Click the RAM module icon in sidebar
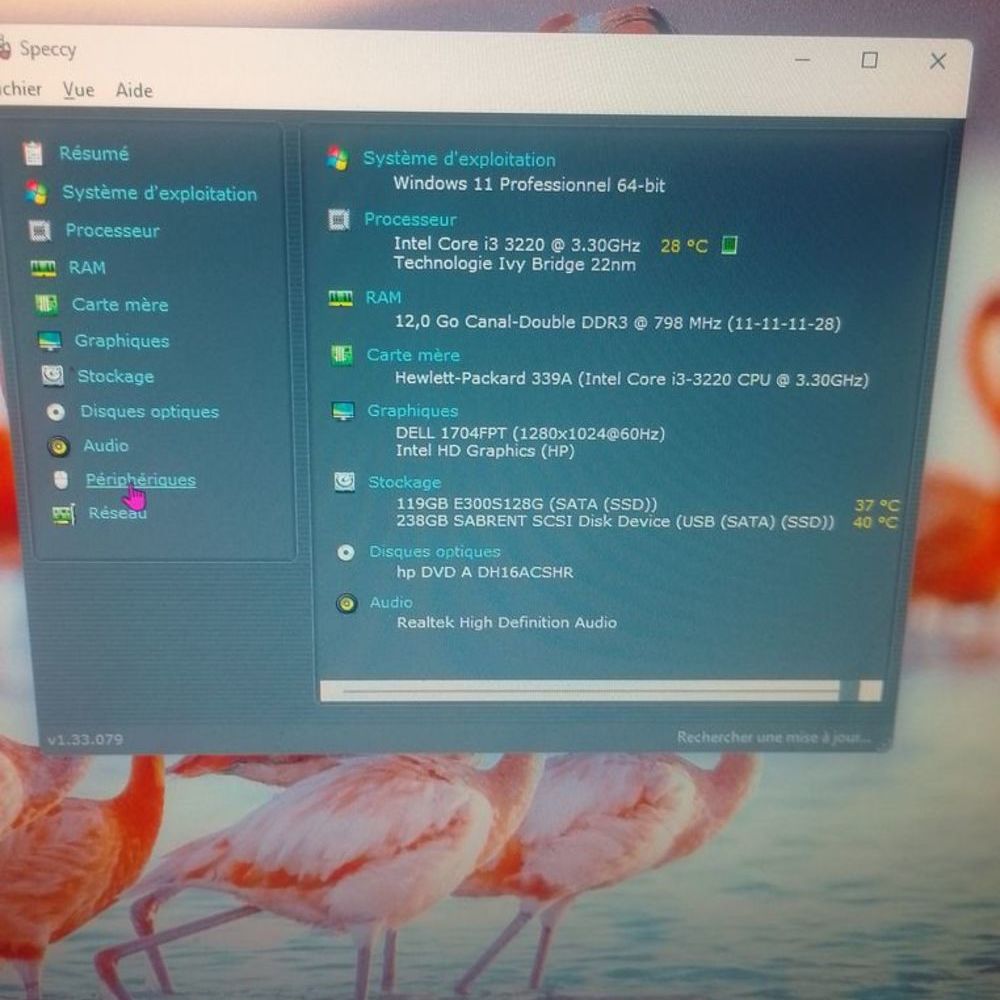 pyautogui.click(x=42, y=268)
